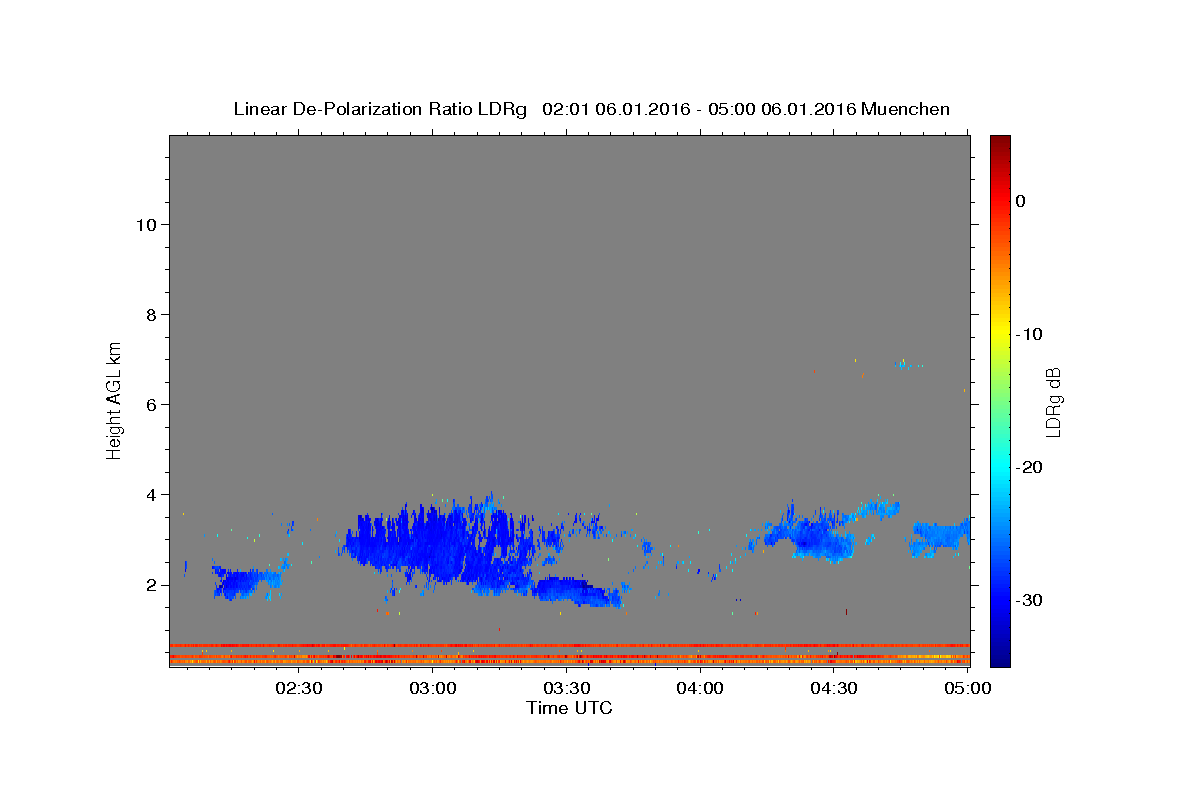
Task: Click the colorbar at the -10 level
Action: click(1000, 334)
